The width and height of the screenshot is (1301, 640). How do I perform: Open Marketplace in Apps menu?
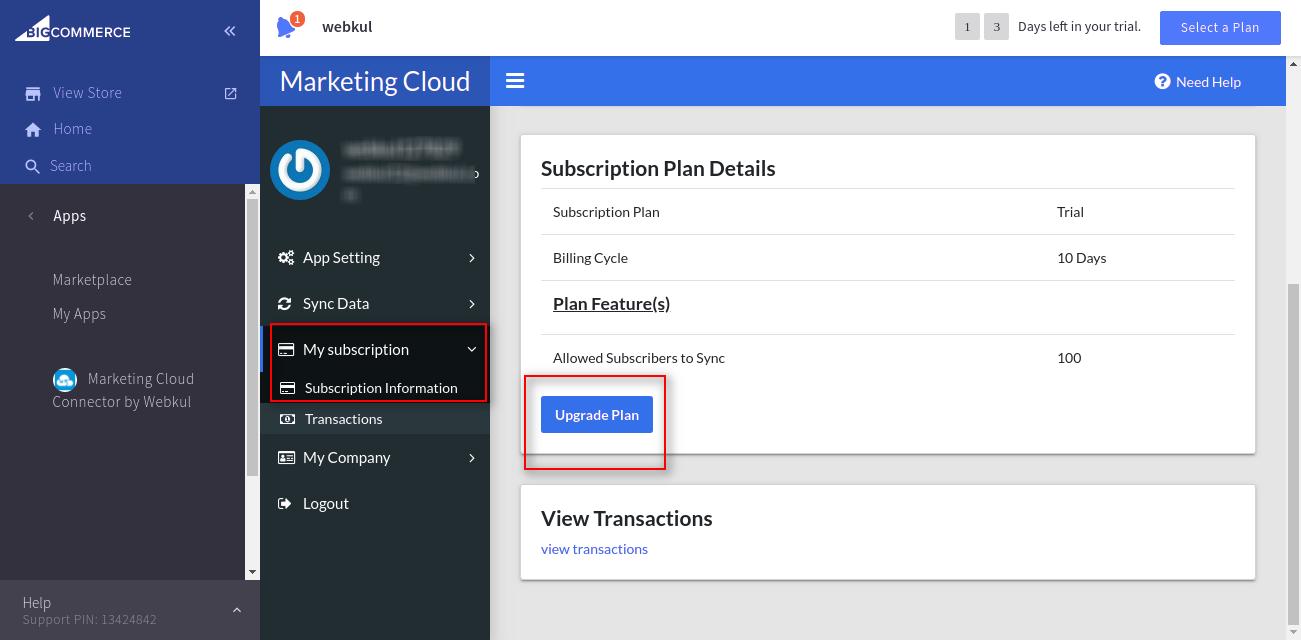(x=92, y=280)
